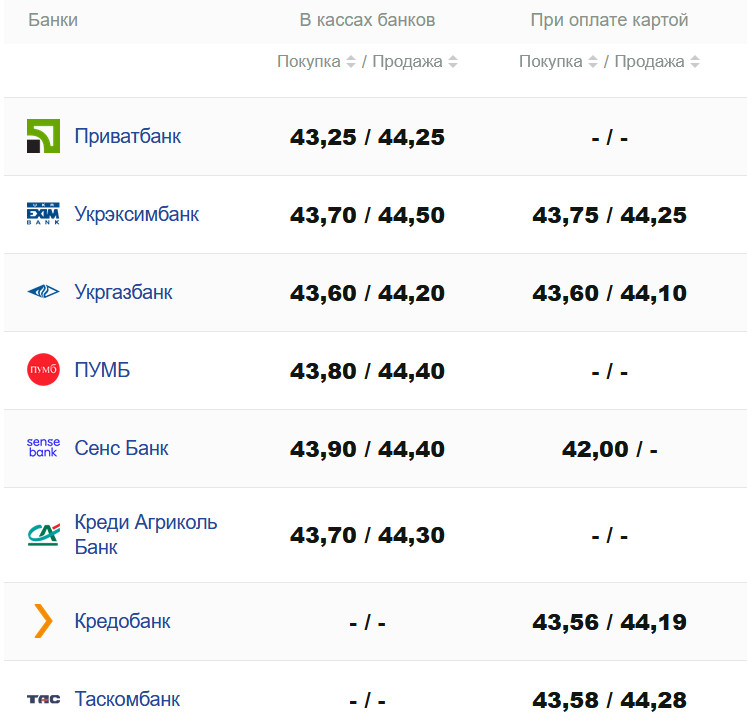The height and width of the screenshot is (724, 747).
Task: Open the ПУМБ bank link
Action: pyautogui.click(x=102, y=370)
